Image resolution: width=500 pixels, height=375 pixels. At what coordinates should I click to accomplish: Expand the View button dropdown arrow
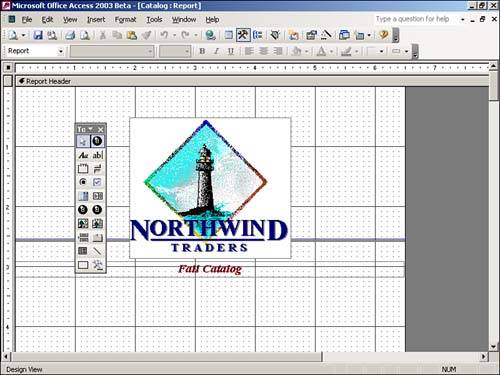[x=24, y=35]
